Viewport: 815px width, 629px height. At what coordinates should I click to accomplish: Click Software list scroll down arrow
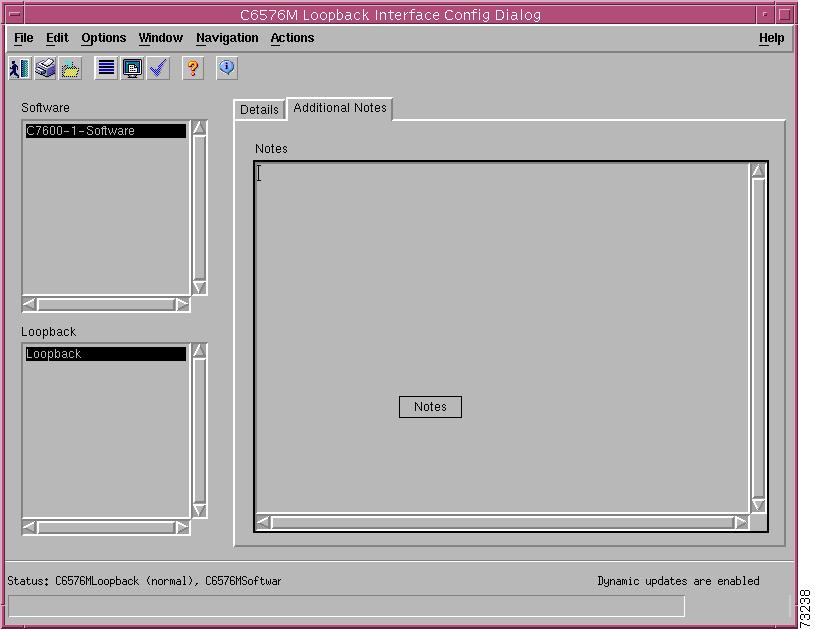coord(200,287)
